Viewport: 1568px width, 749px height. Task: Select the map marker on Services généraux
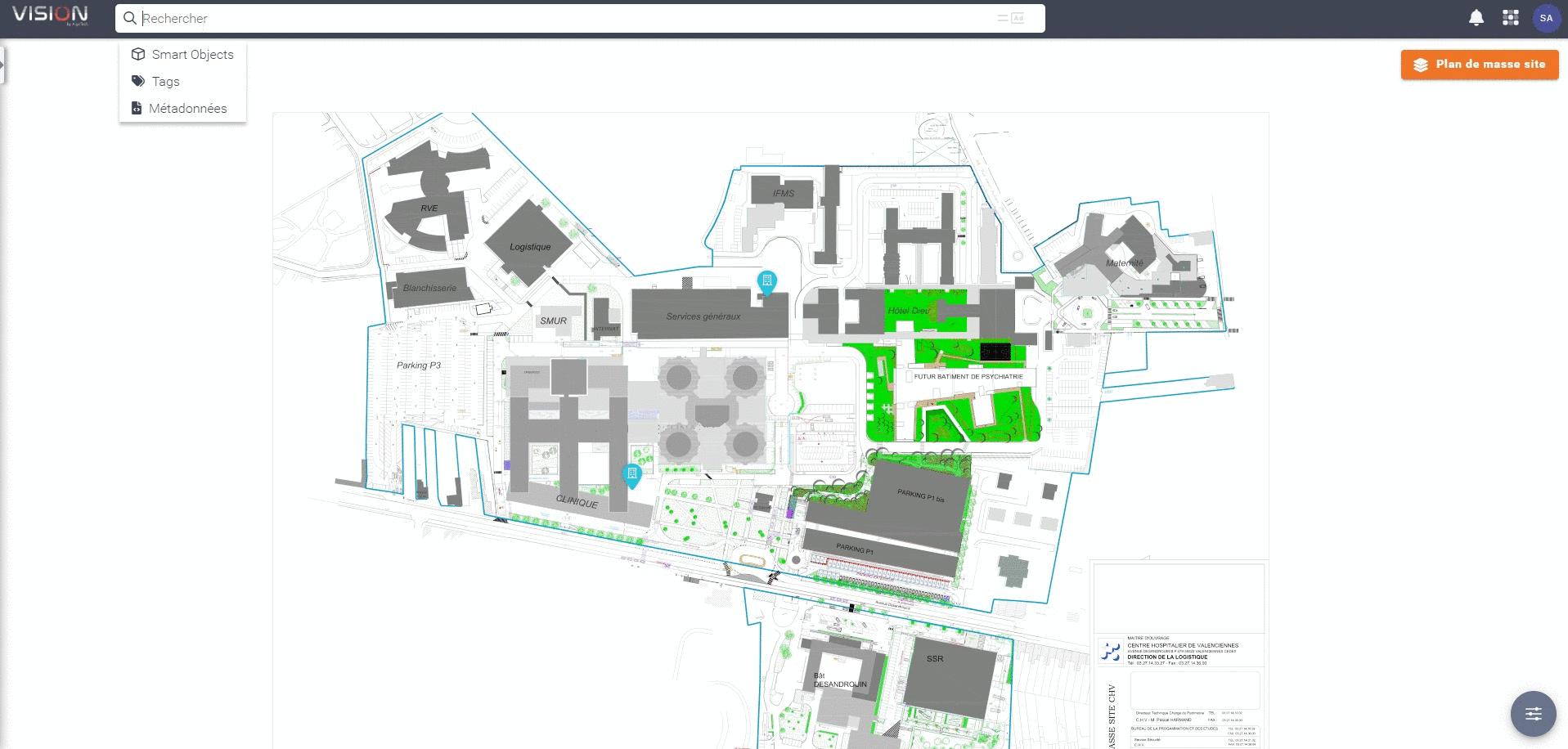766,283
